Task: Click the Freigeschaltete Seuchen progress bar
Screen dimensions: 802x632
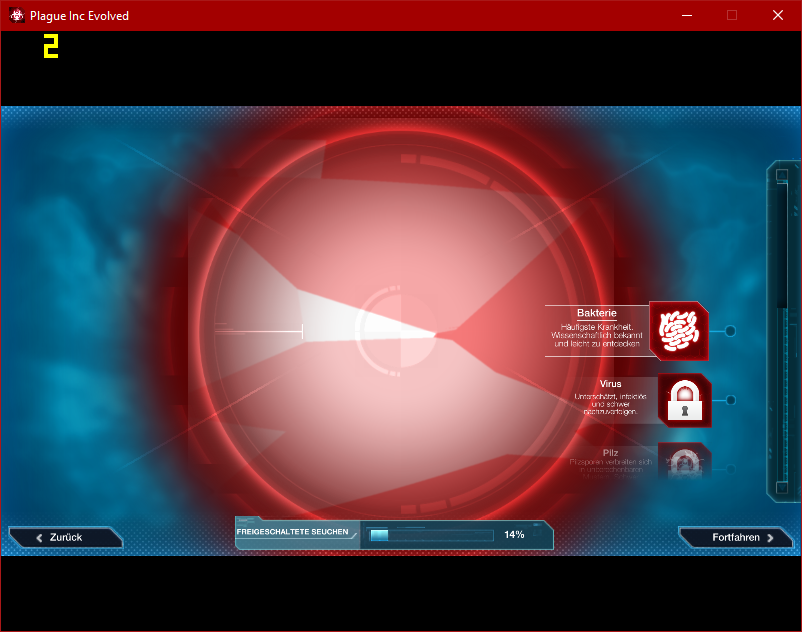Action: [431, 535]
